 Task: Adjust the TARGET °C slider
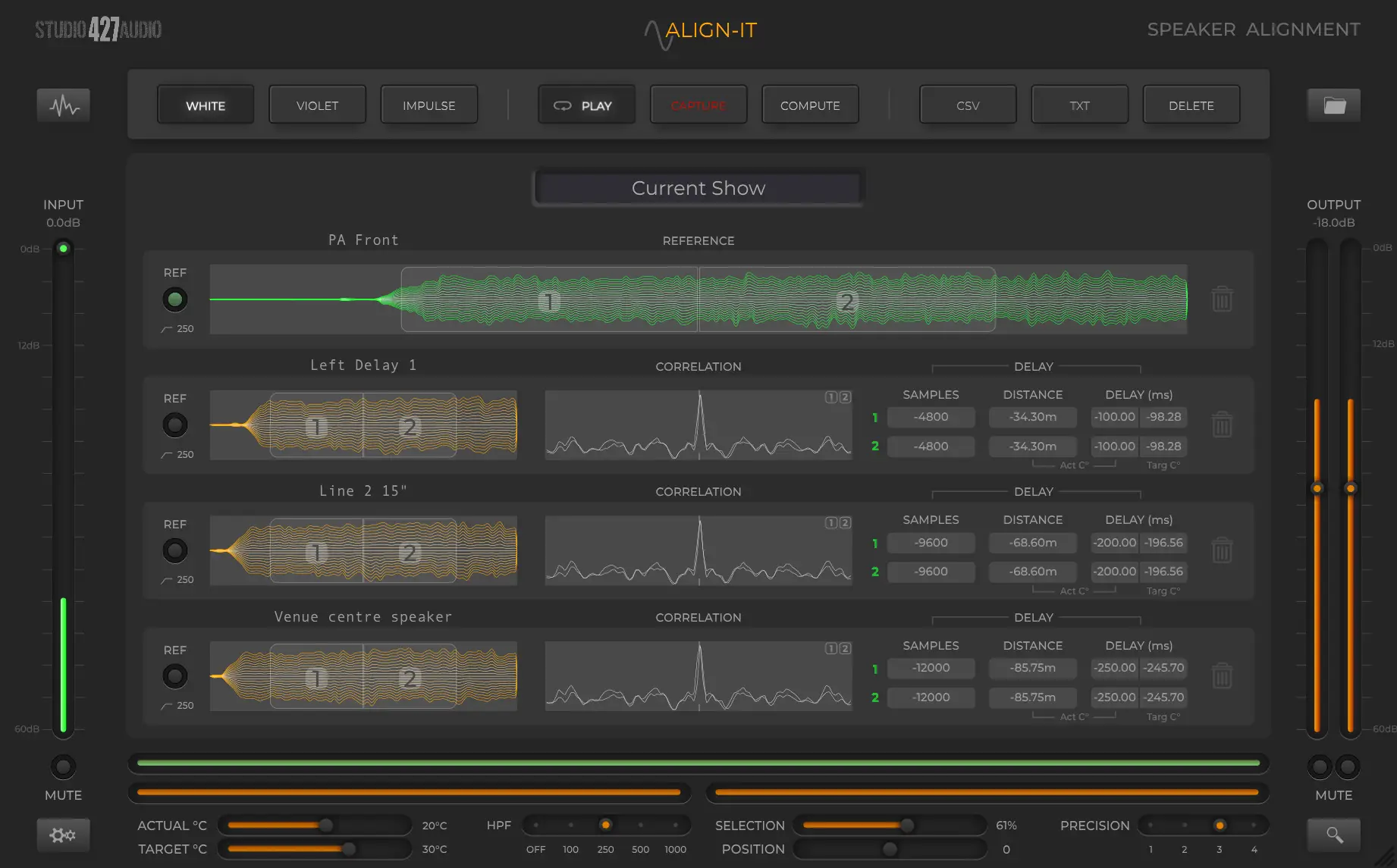pos(349,849)
